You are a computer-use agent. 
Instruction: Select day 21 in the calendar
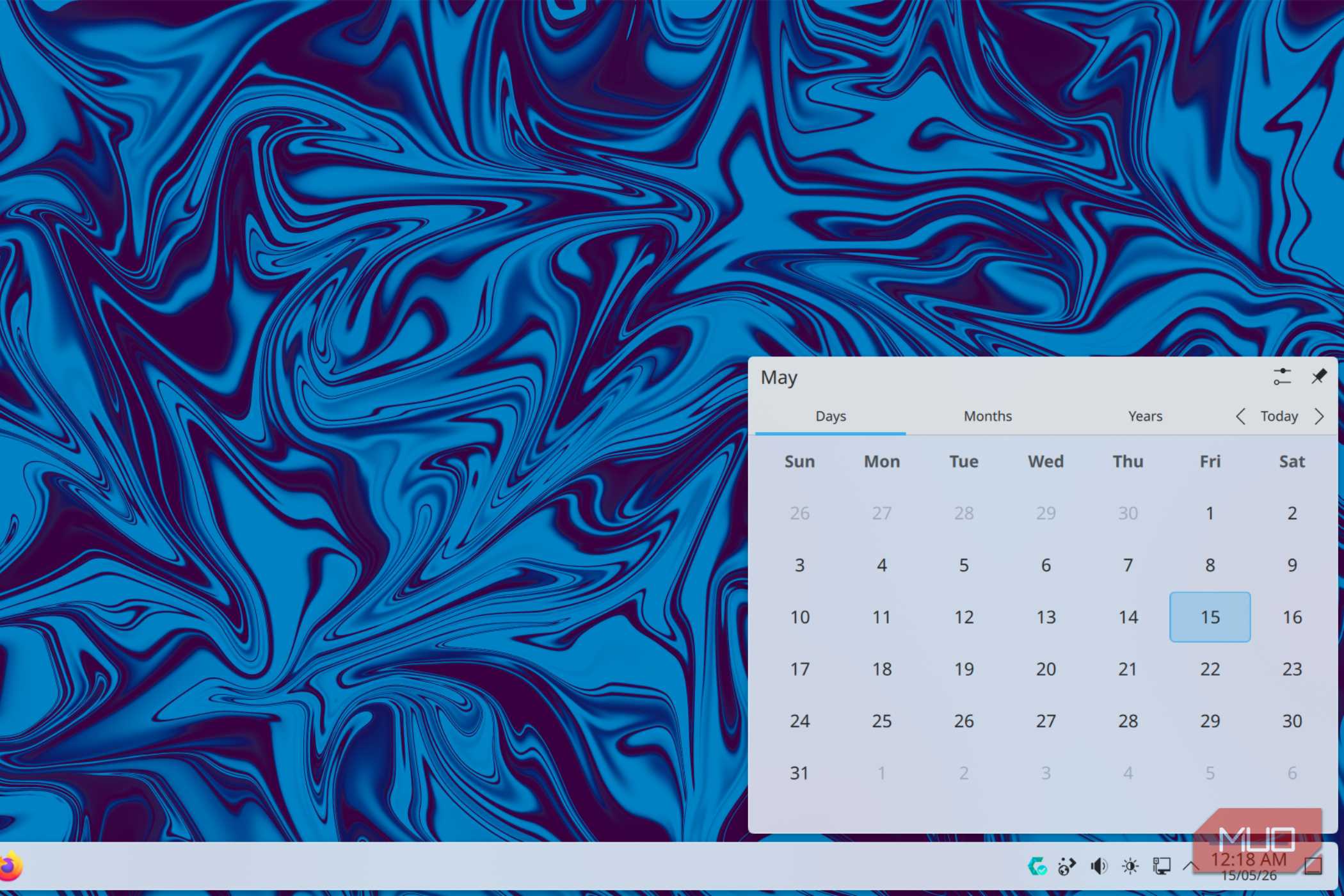(1128, 669)
